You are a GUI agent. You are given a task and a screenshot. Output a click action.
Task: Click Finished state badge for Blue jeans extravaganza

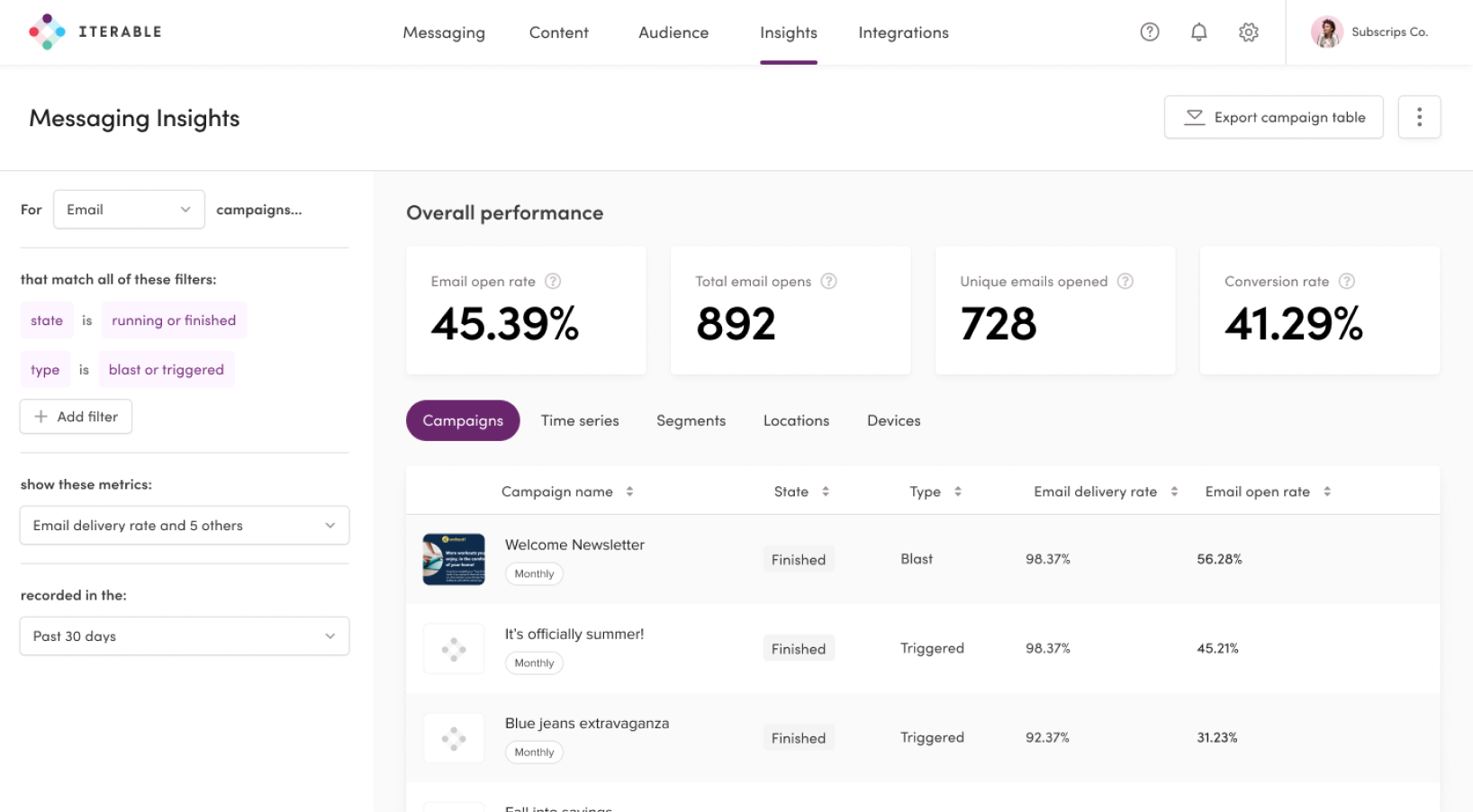click(799, 737)
